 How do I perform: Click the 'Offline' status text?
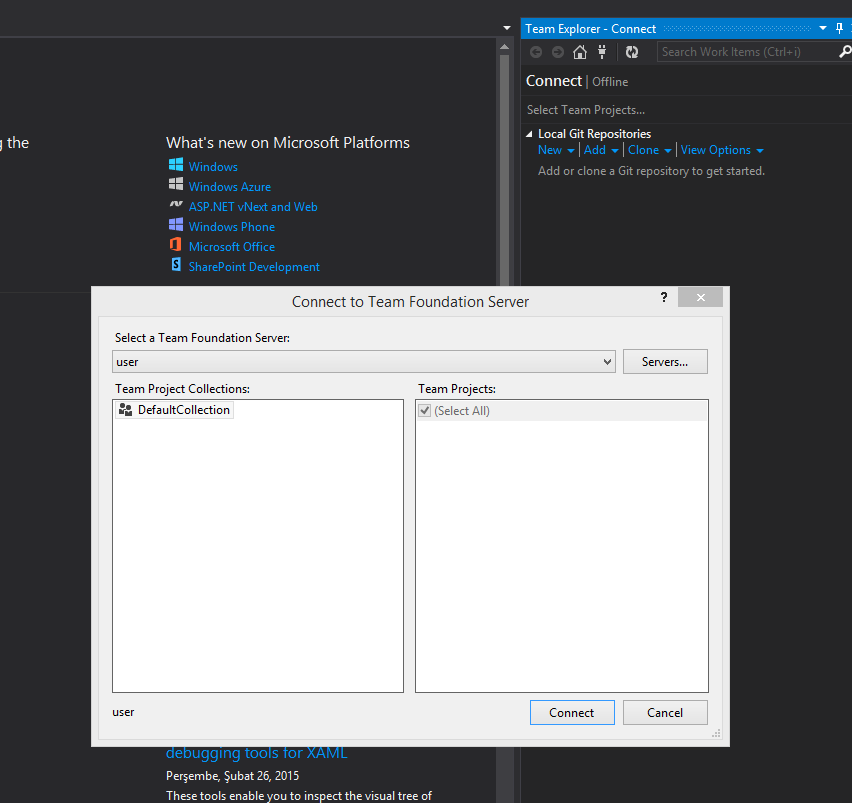tap(610, 82)
